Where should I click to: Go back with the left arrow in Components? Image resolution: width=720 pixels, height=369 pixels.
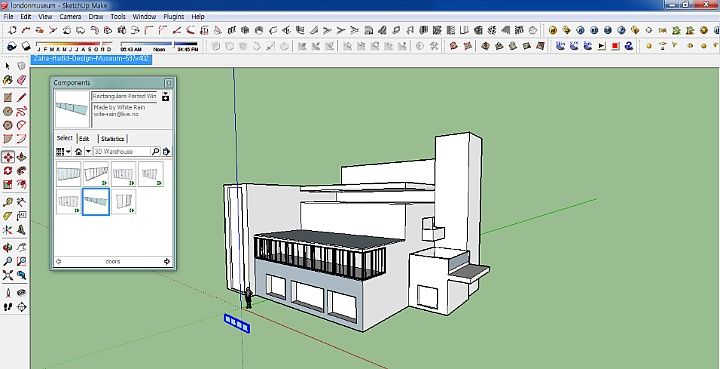pyautogui.click(x=58, y=262)
